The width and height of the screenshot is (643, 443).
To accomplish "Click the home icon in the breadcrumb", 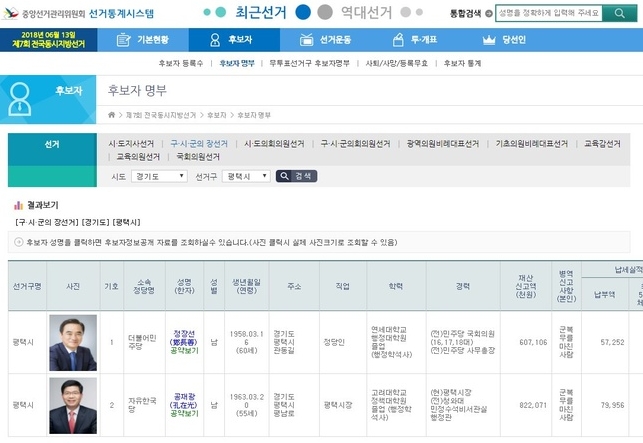I will click(112, 116).
